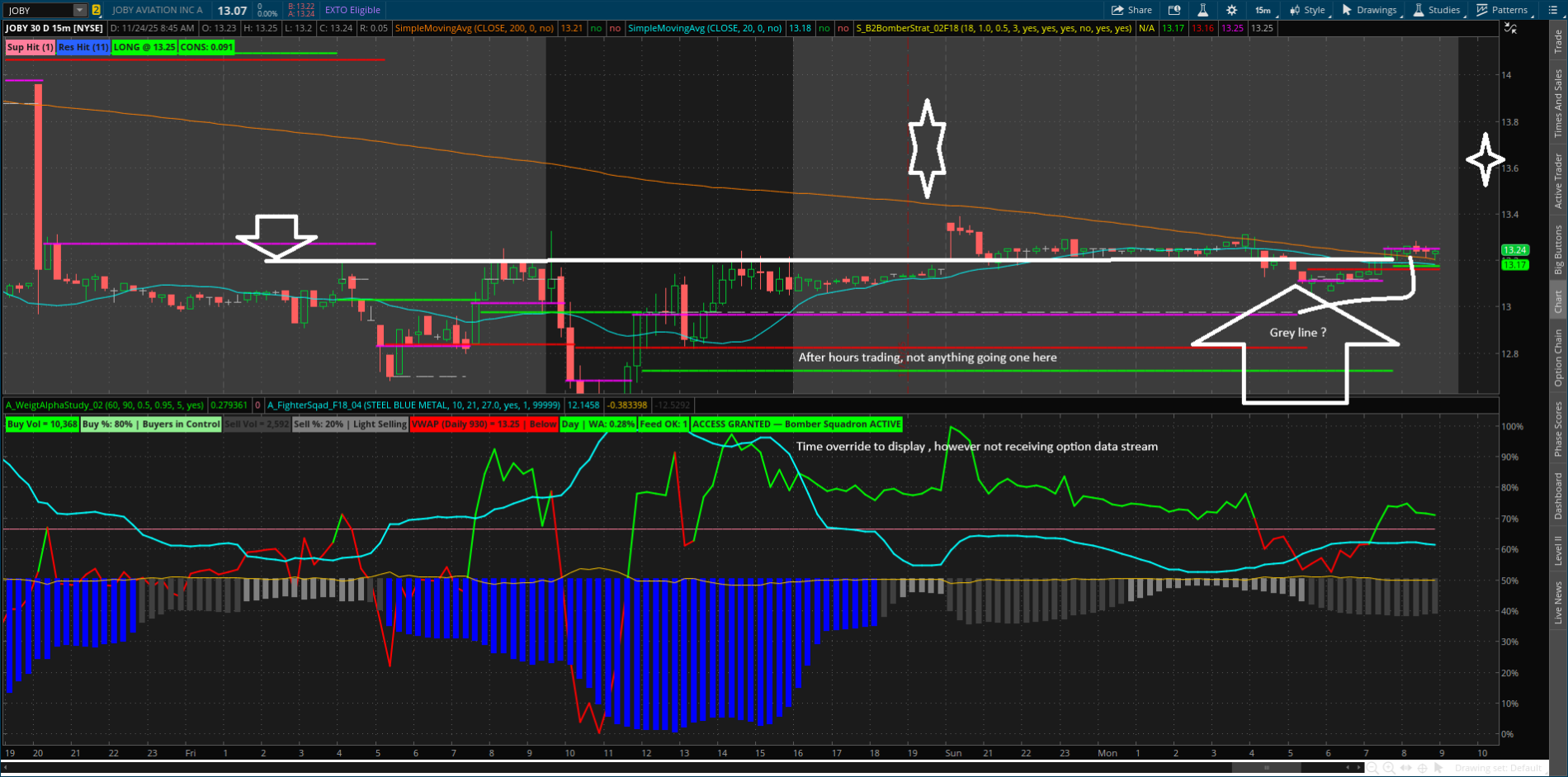
Task: Open the JOBY symbol dropdown arrow
Action: coord(80,11)
